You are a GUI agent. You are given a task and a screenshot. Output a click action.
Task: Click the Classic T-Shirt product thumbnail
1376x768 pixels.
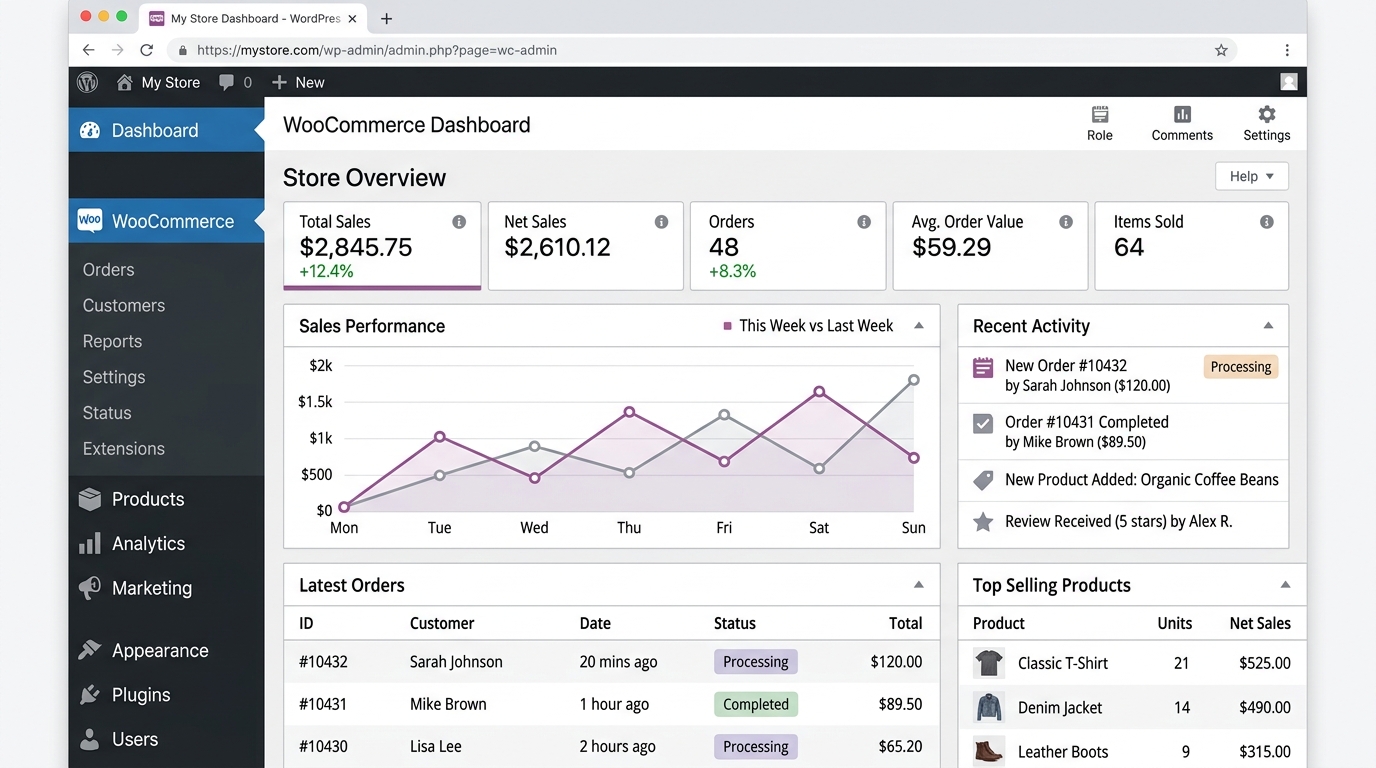[x=989, y=662]
